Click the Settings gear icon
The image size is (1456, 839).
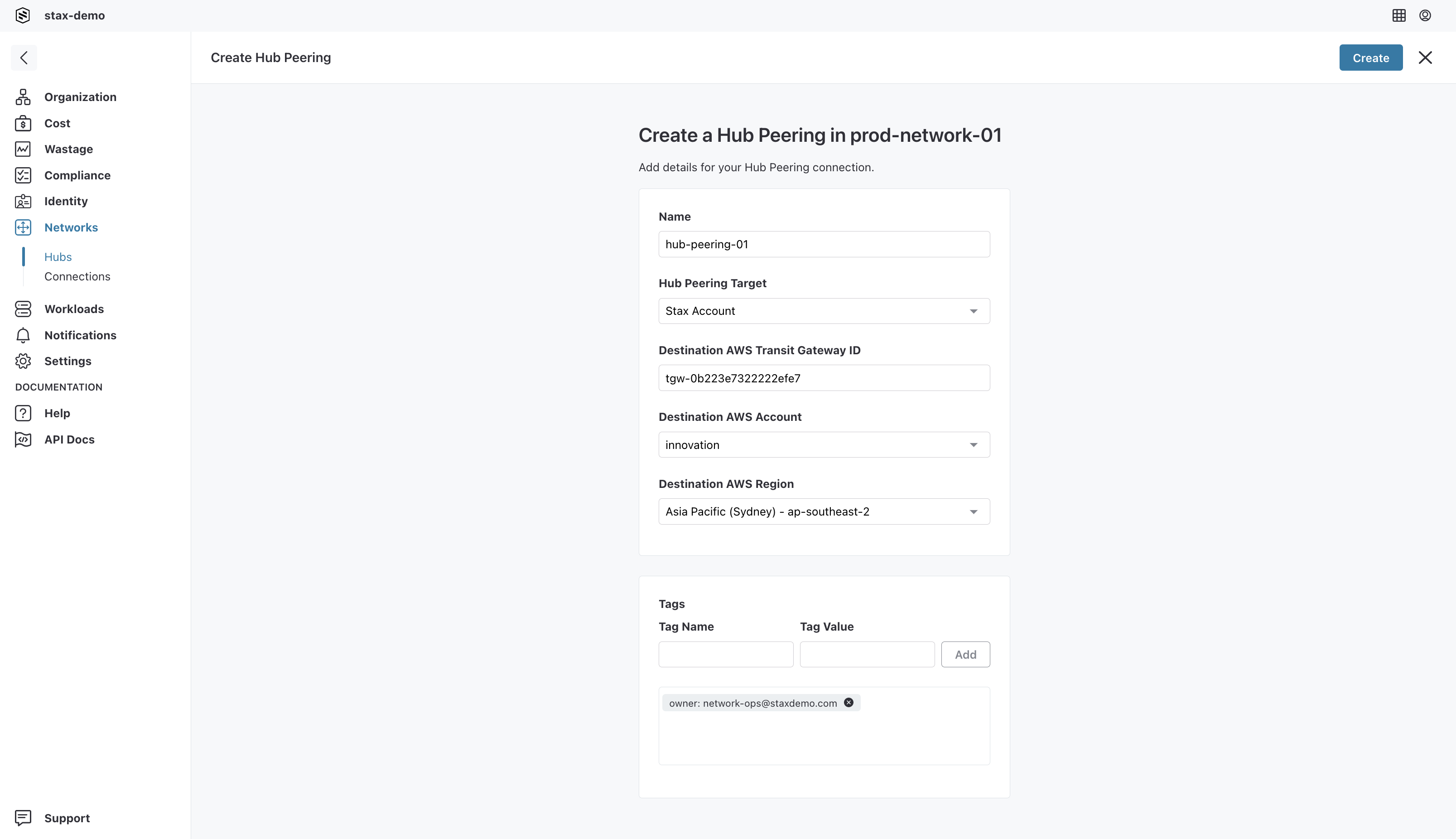pos(23,362)
